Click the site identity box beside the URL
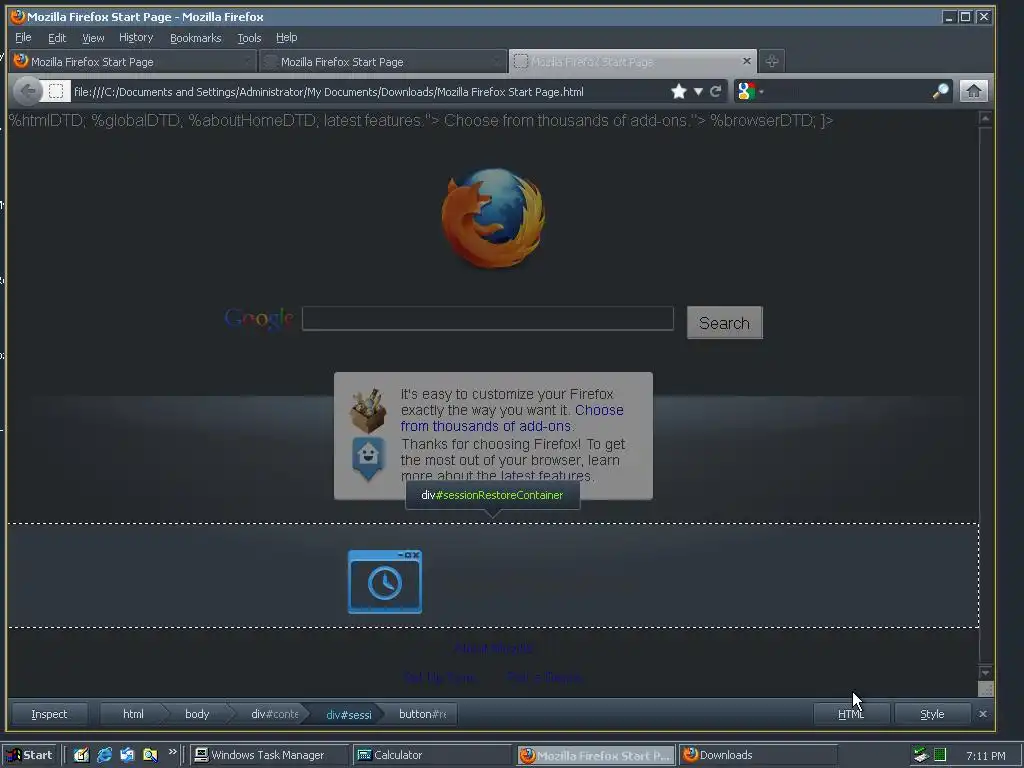This screenshot has width=1024, height=768. [x=56, y=91]
